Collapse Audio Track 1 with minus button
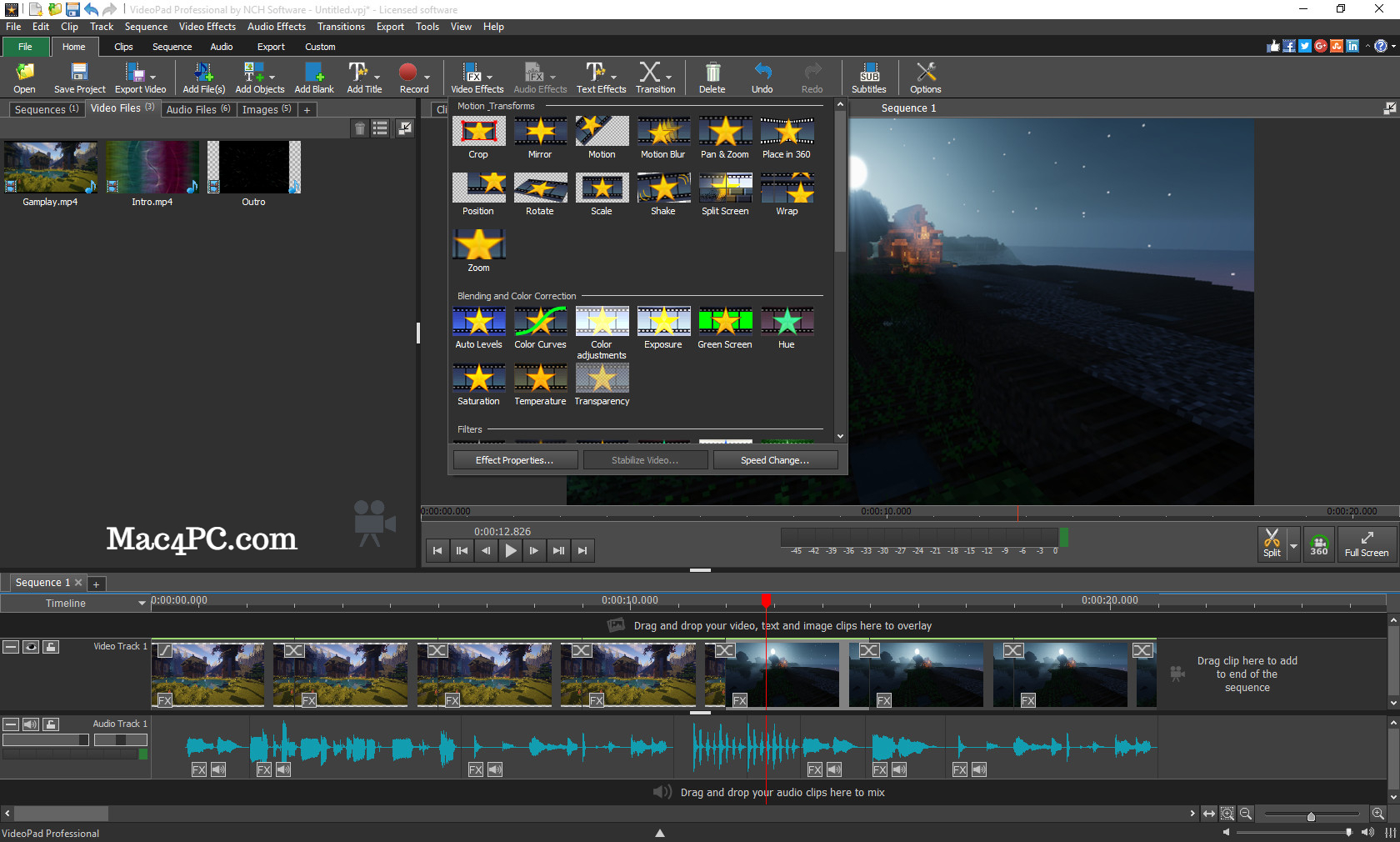Viewport: 1400px width, 842px height. tap(11, 724)
